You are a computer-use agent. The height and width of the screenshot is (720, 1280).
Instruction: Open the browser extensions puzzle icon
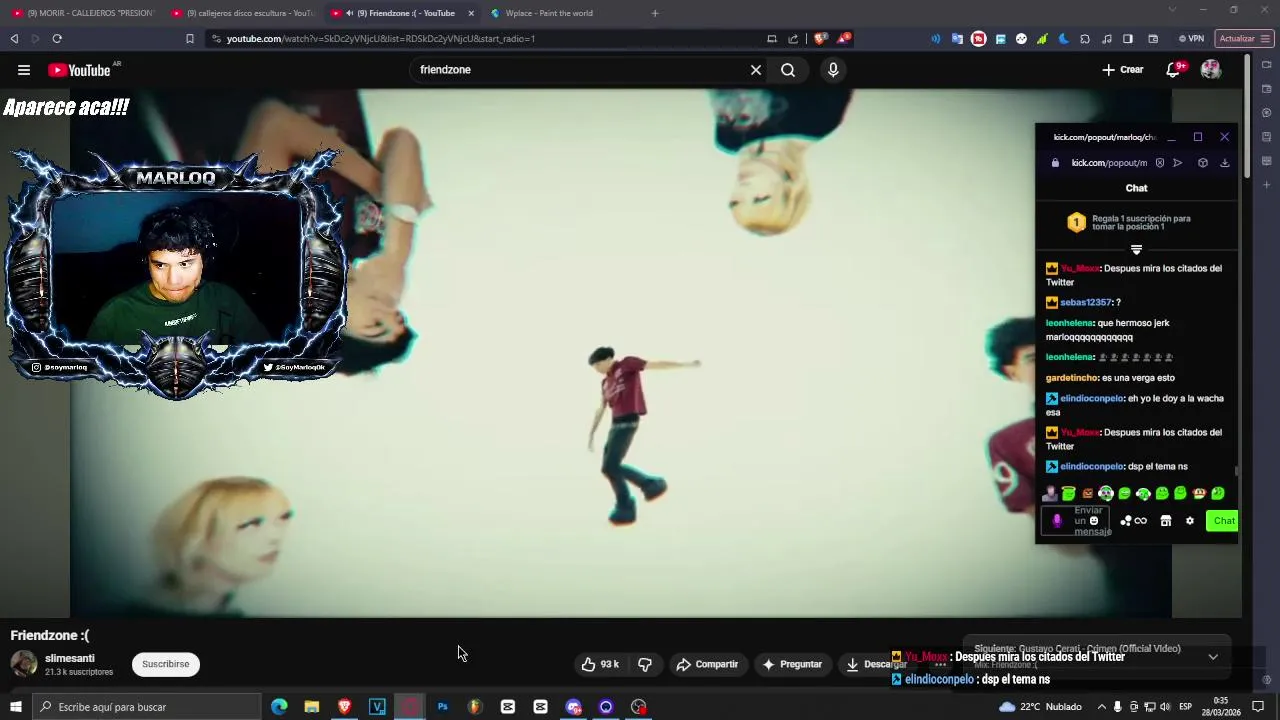[x=1085, y=39]
